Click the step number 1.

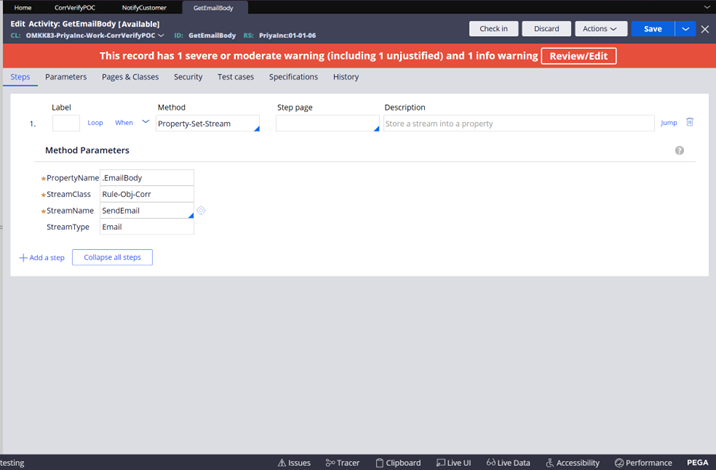(32, 124)
